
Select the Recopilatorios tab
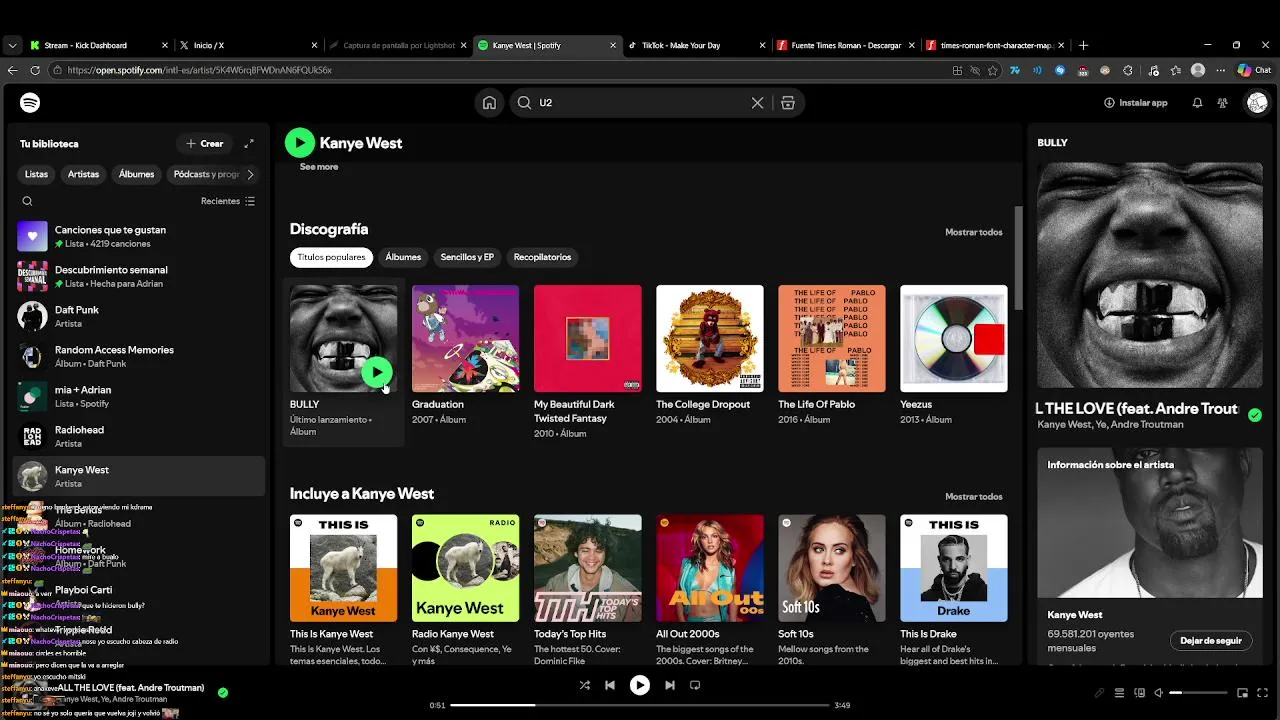[x=542, y=257]
